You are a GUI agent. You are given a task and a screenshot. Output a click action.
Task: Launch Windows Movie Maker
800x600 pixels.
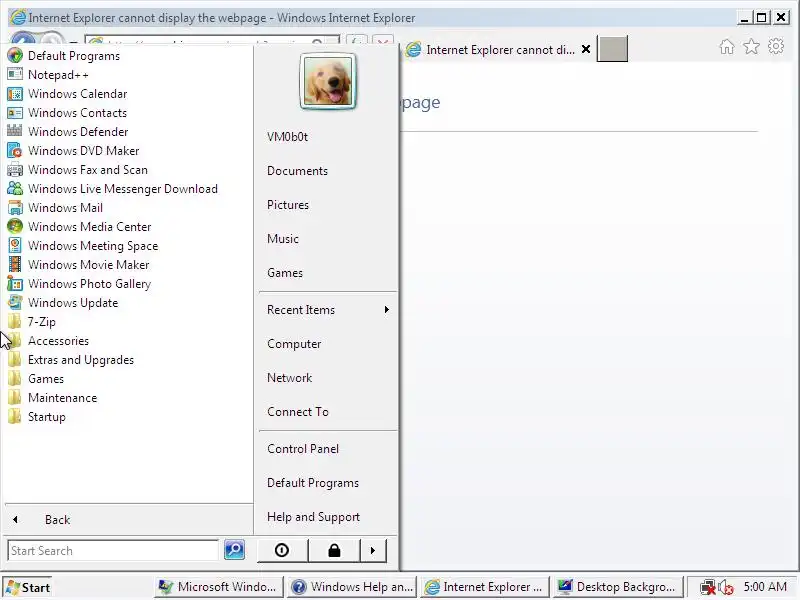(x=79, y=264)
